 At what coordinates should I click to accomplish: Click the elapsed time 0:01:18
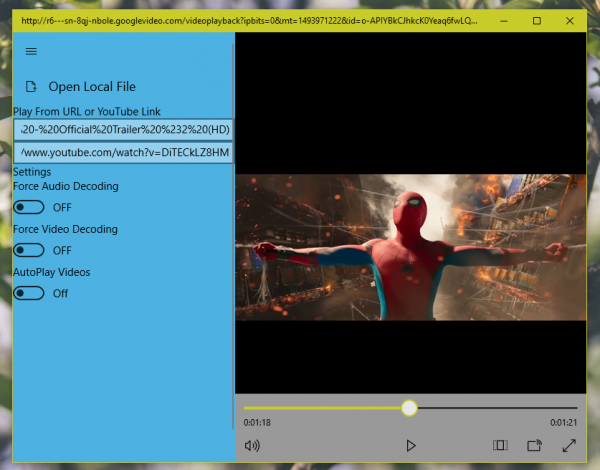click(x=257, y=423)
